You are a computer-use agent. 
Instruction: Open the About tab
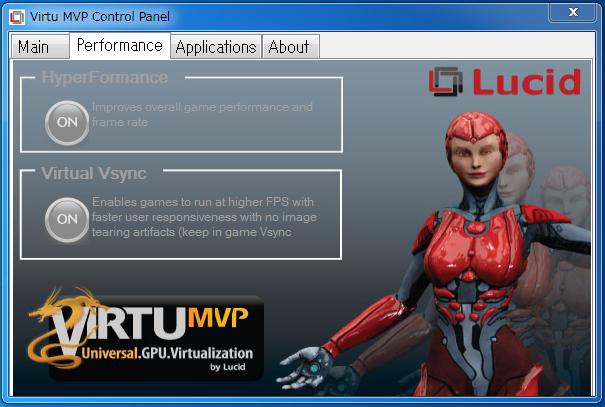click(x=290, y=47)
